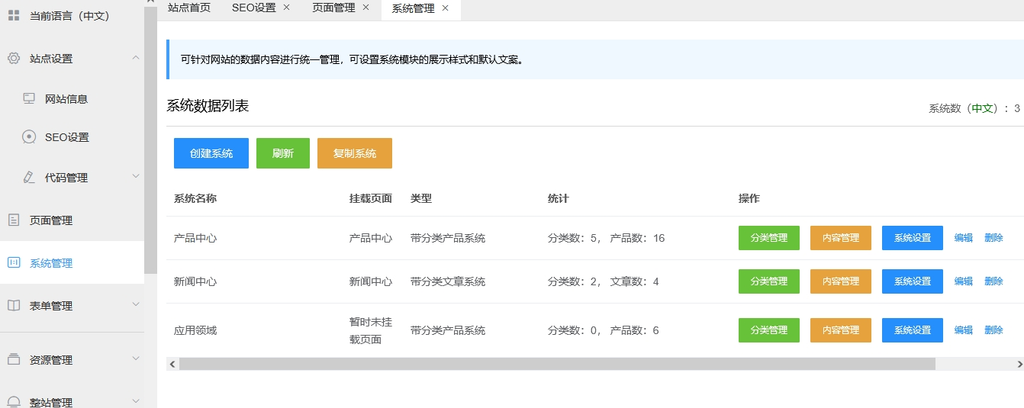Close the SEO设置 tab
1024x408 pixels.
(286, 8)
